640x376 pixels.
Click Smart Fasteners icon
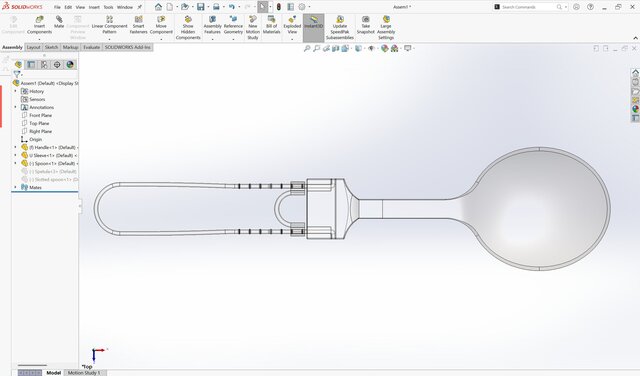point(138,25)
